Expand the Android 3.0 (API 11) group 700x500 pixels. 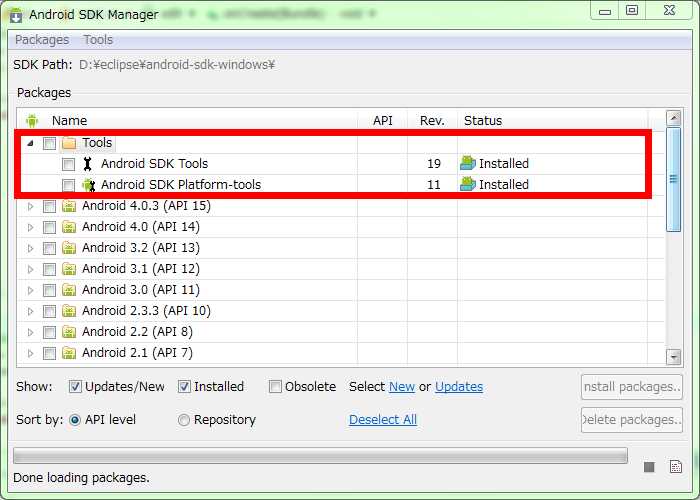coord(30,290)
